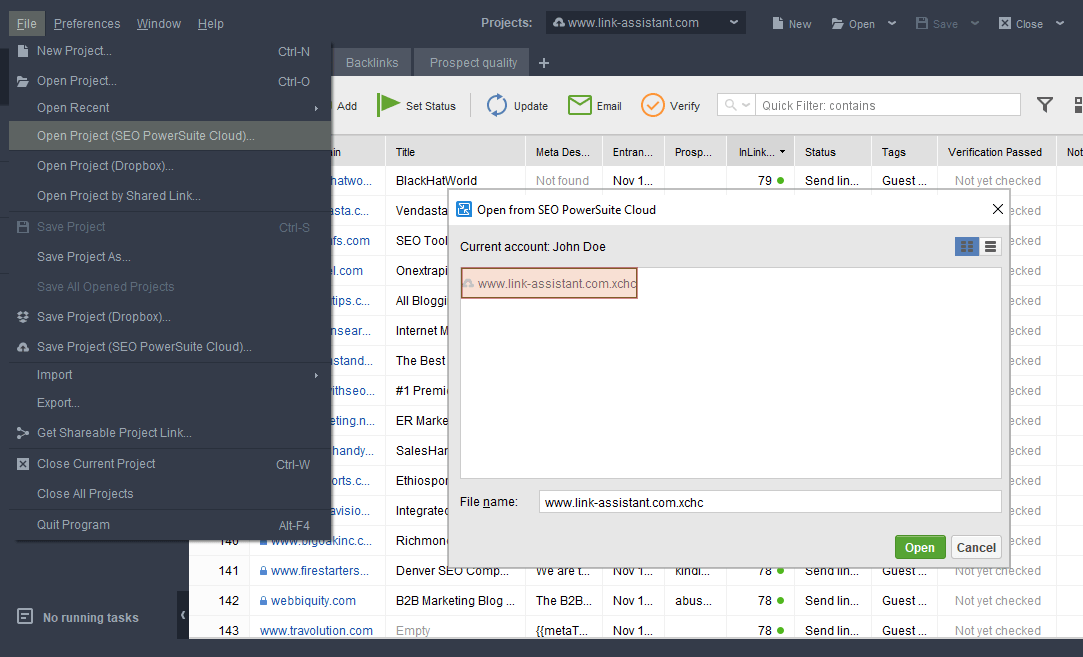Switch to the Prospect quality tab
The image size is (1083, 657).
(473, 62)
